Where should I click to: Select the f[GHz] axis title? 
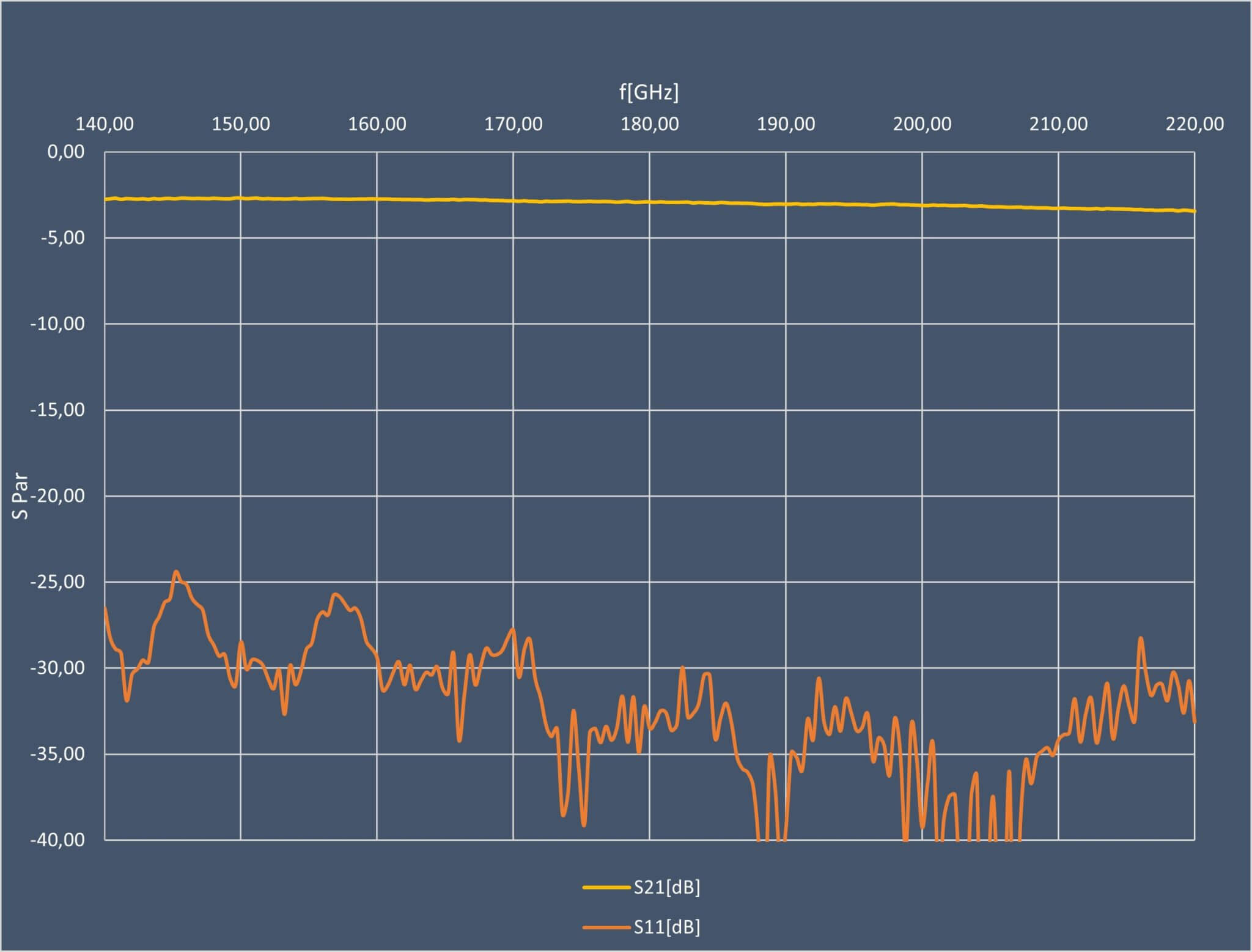click(649, 92)
